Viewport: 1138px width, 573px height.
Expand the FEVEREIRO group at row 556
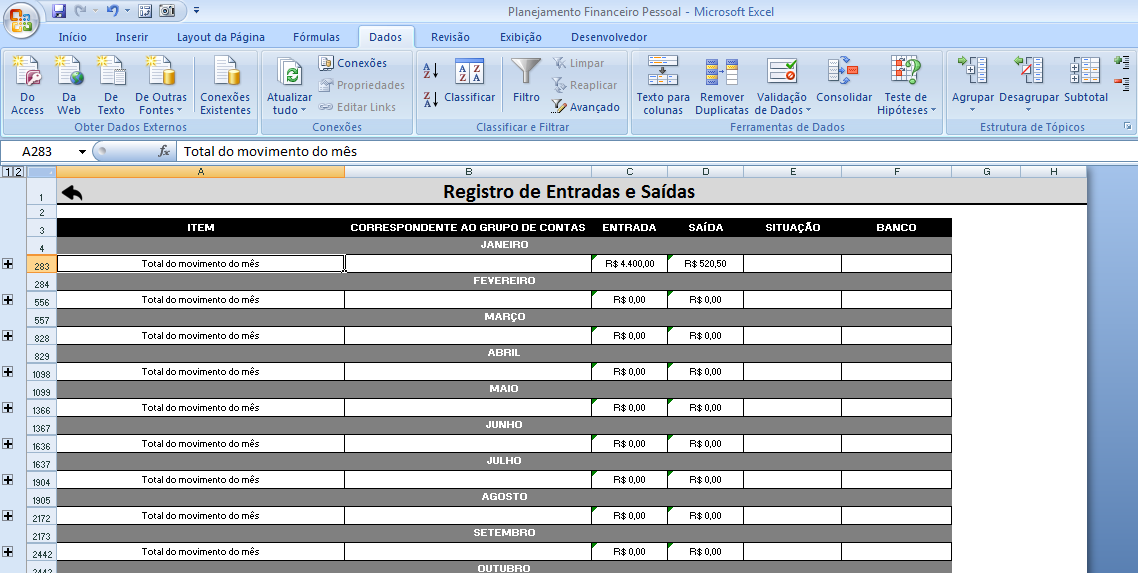pyautogui.click(x=8, y=299)
